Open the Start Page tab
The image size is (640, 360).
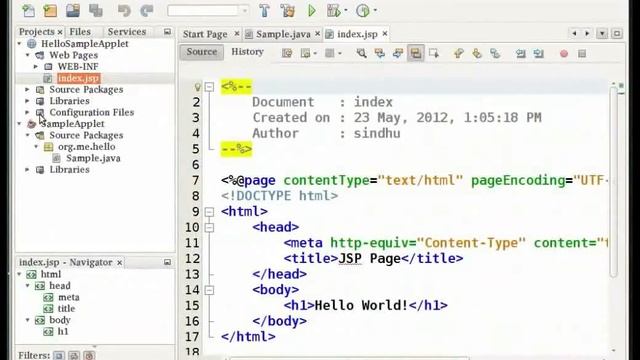205,34
